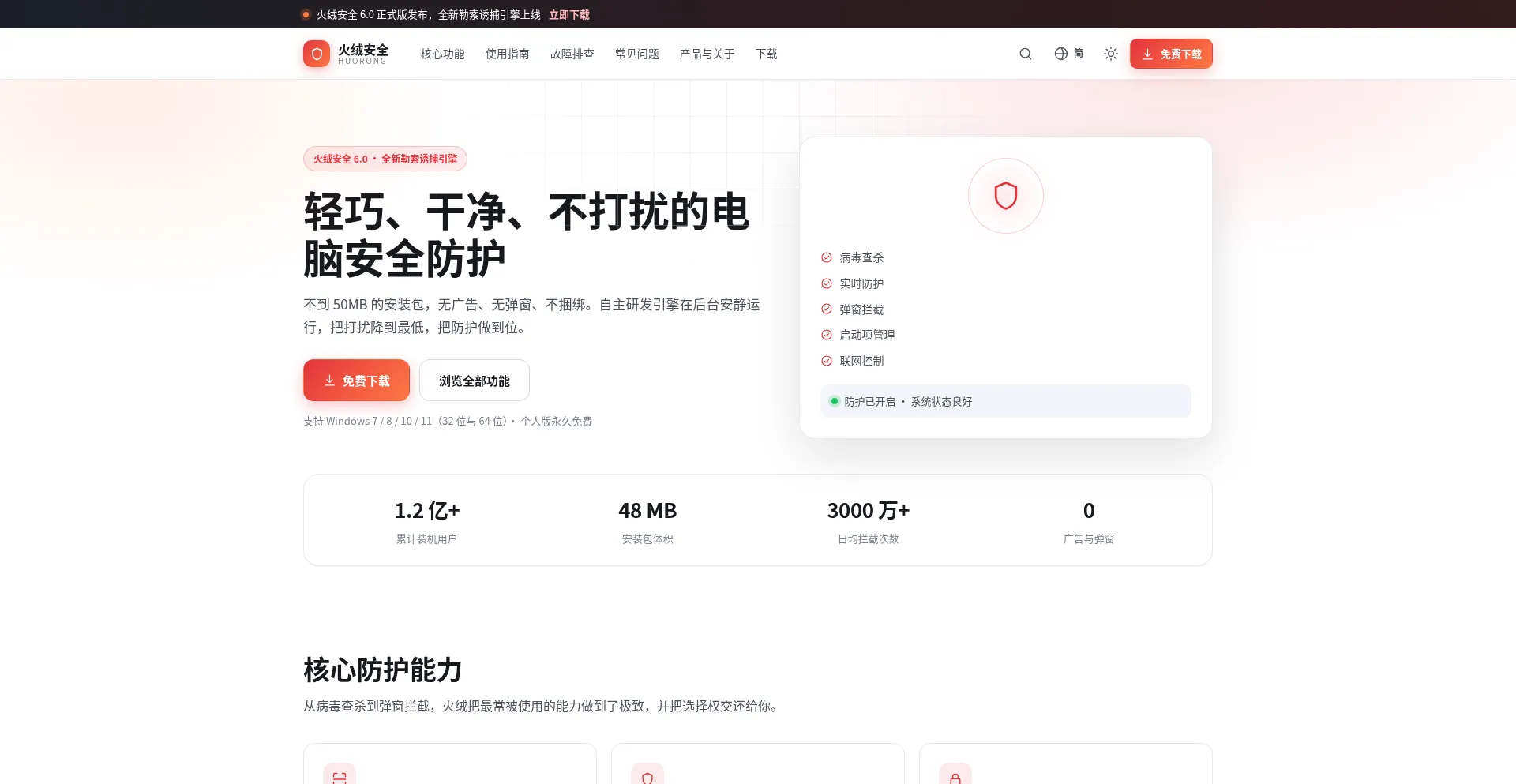
Task: Click 0 stat value above 广告与弹窗
Action: tap(1089, 511)
